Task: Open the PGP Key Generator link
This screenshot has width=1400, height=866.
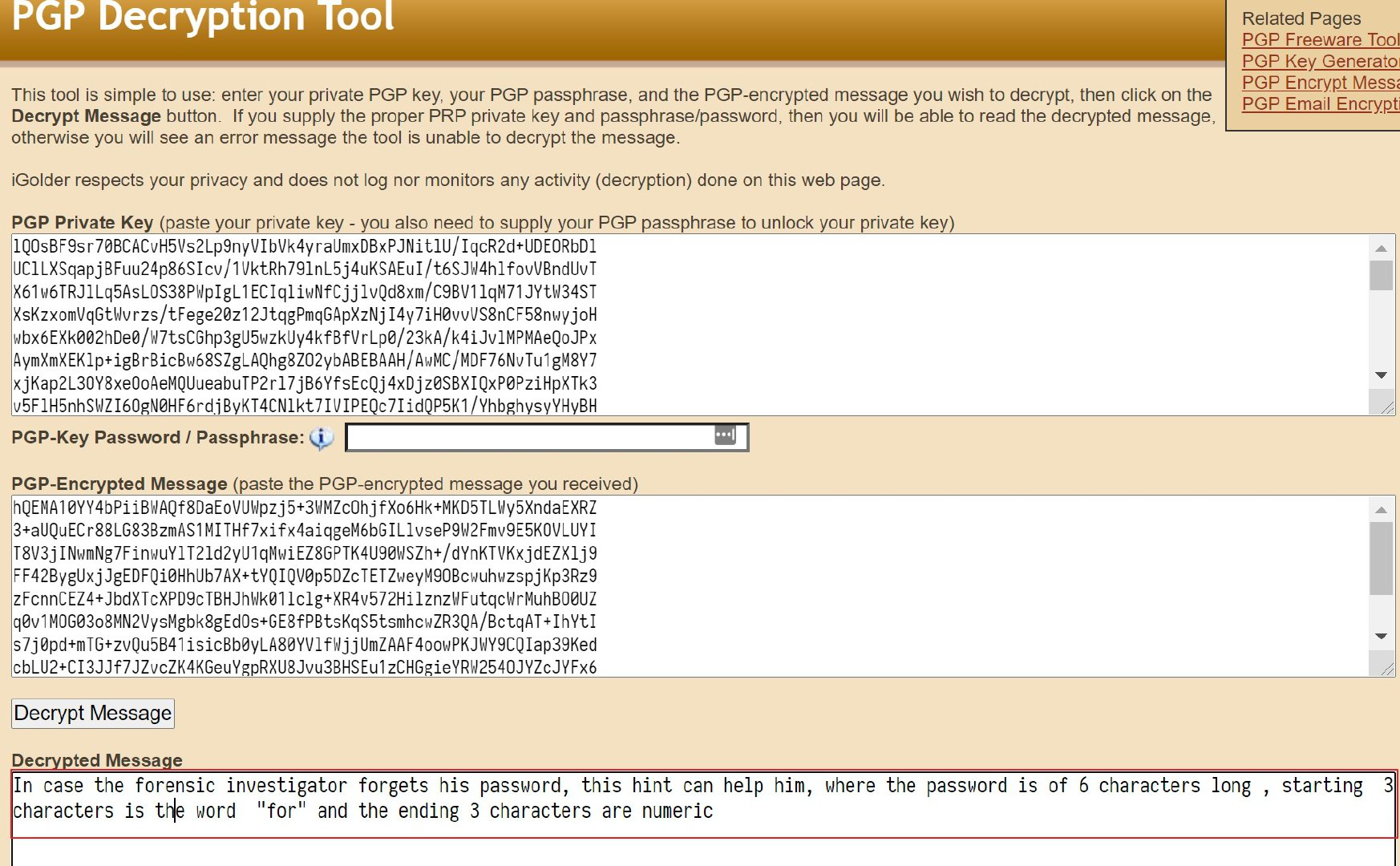Action: tap(1321, 61)
